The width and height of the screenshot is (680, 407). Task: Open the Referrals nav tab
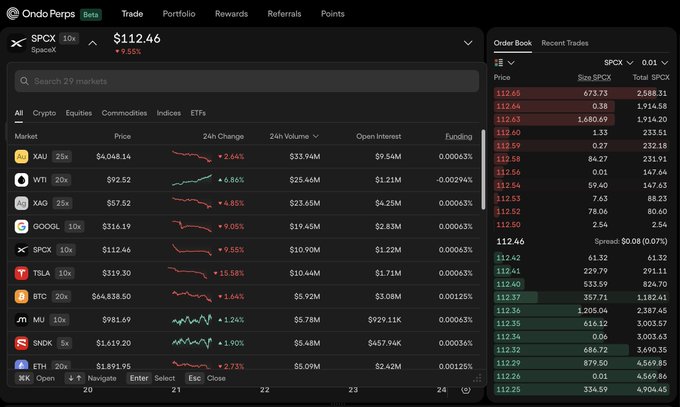click(284, 14)
